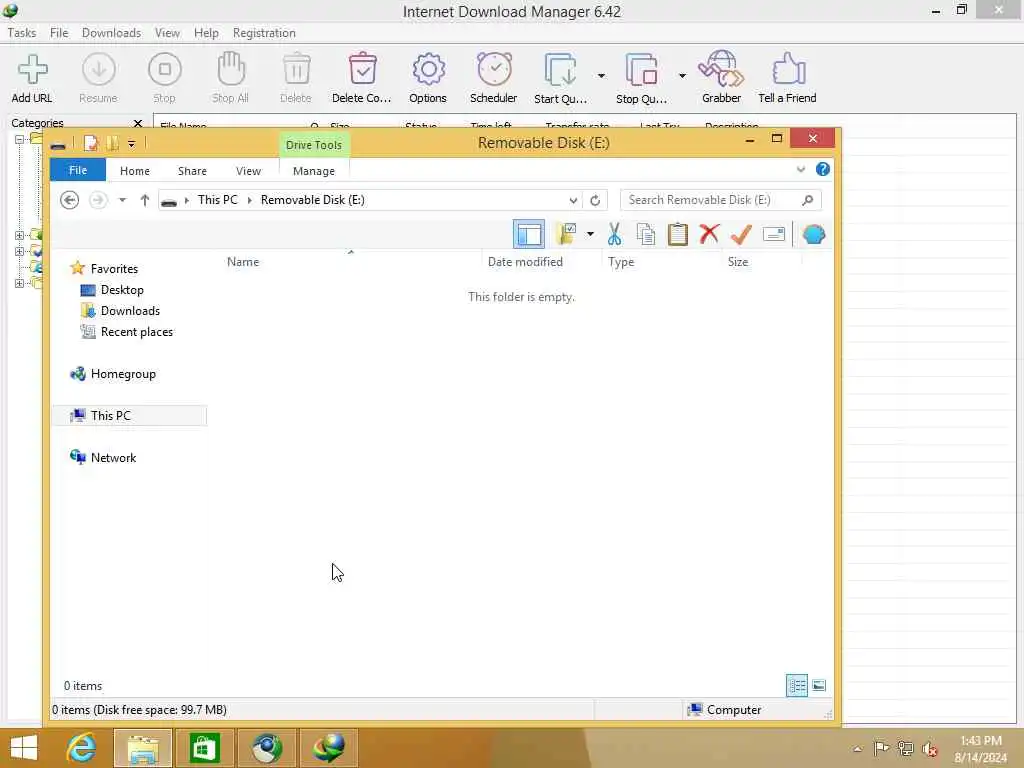1024x768 pixels.
Task: Open Internet Explorer from the taskbar
Action: pyautogui.click(x=81, y=748)
